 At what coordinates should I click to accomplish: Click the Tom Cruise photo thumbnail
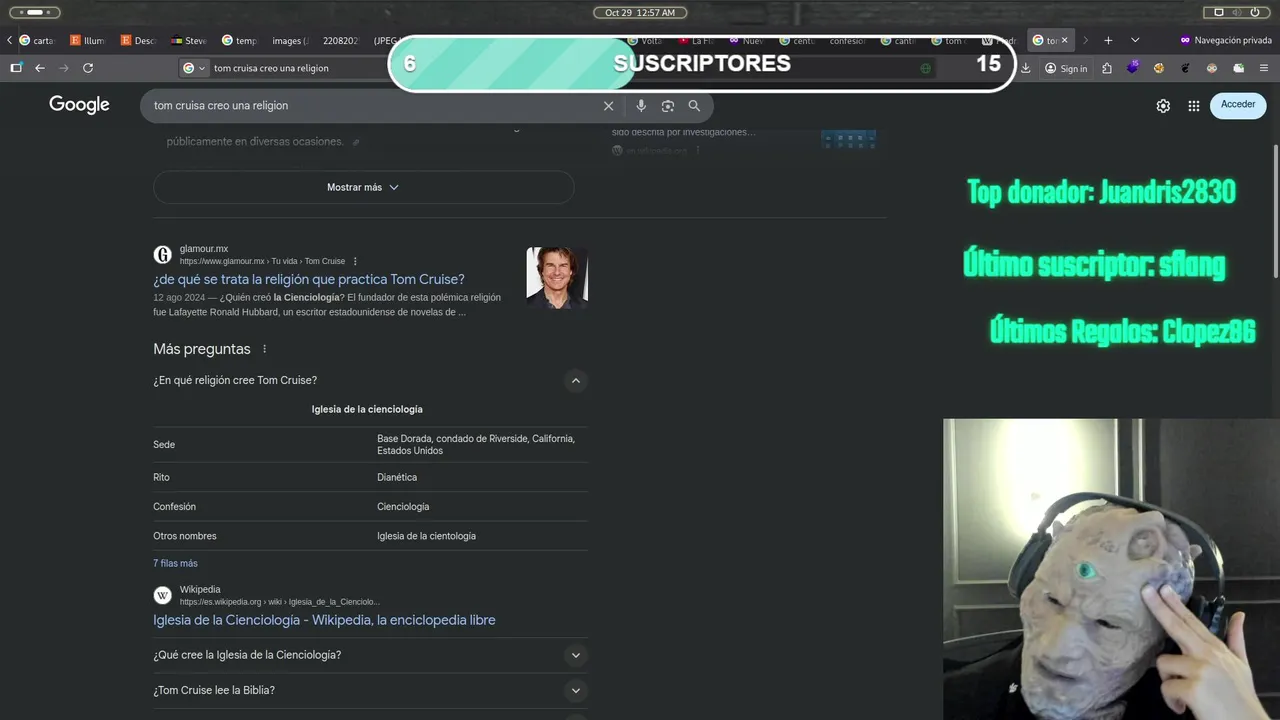pyautogui.click(x=557, y=277)
